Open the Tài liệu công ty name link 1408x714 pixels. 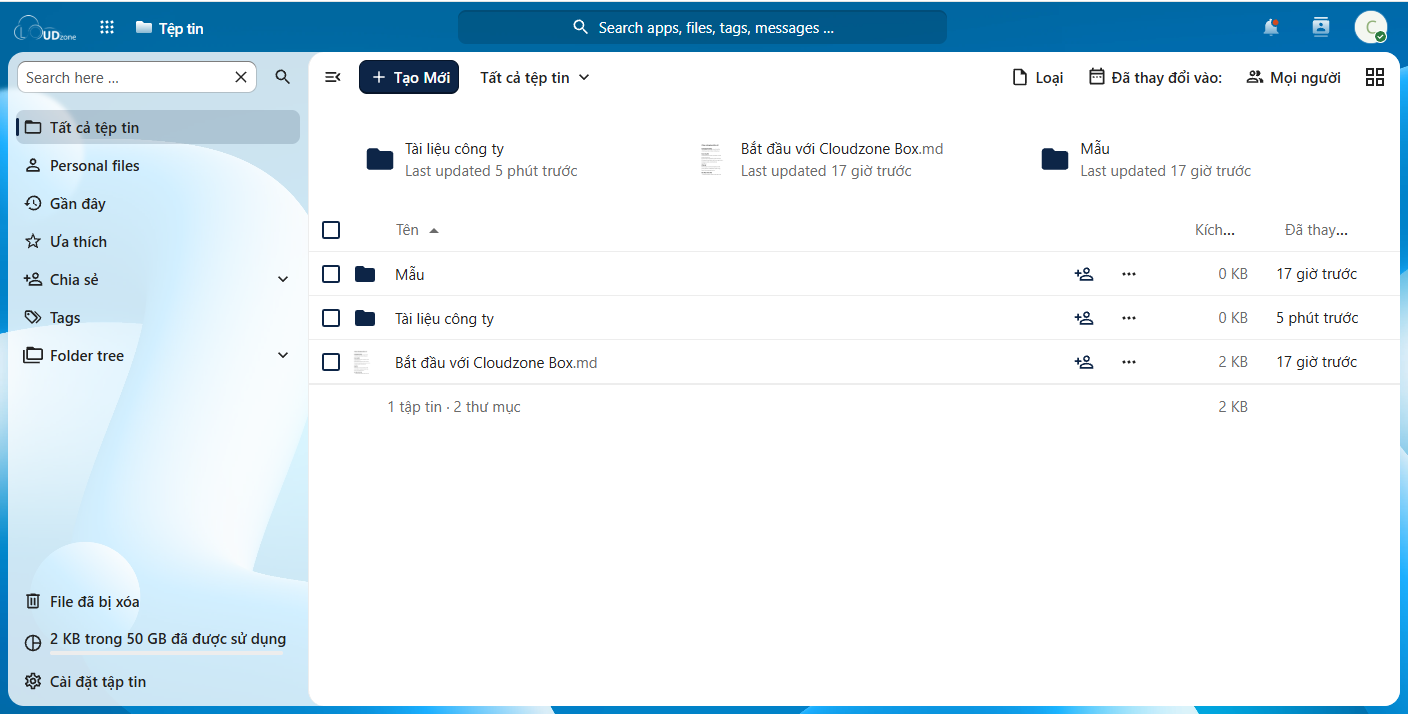tap(444, 318)
